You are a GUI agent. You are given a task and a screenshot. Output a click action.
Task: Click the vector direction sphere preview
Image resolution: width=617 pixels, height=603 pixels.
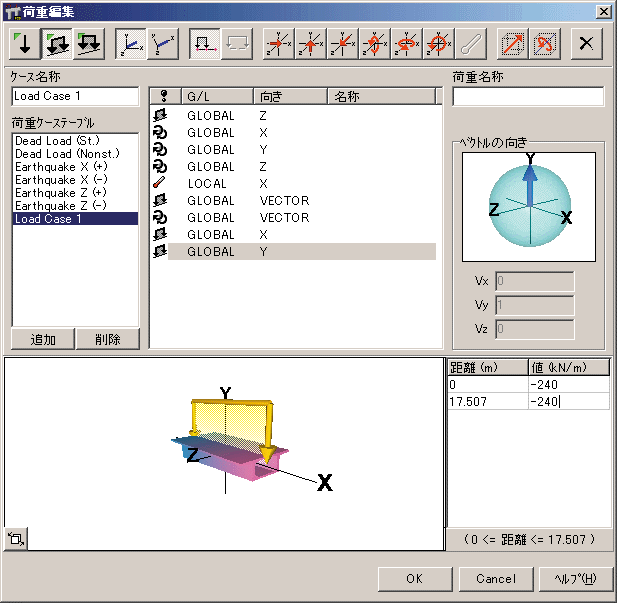529,207
